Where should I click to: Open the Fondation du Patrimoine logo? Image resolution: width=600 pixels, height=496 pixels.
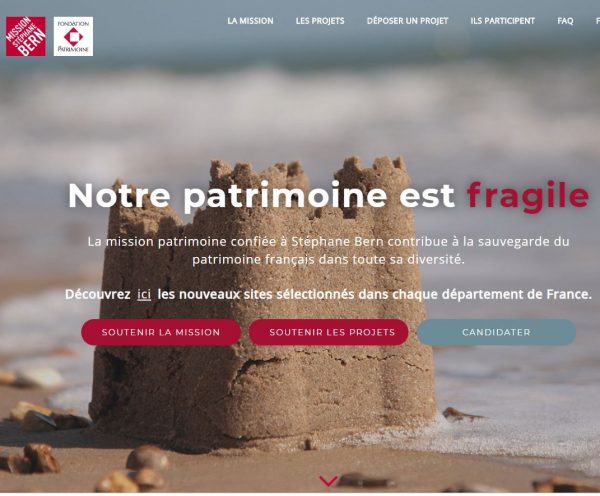73,36
